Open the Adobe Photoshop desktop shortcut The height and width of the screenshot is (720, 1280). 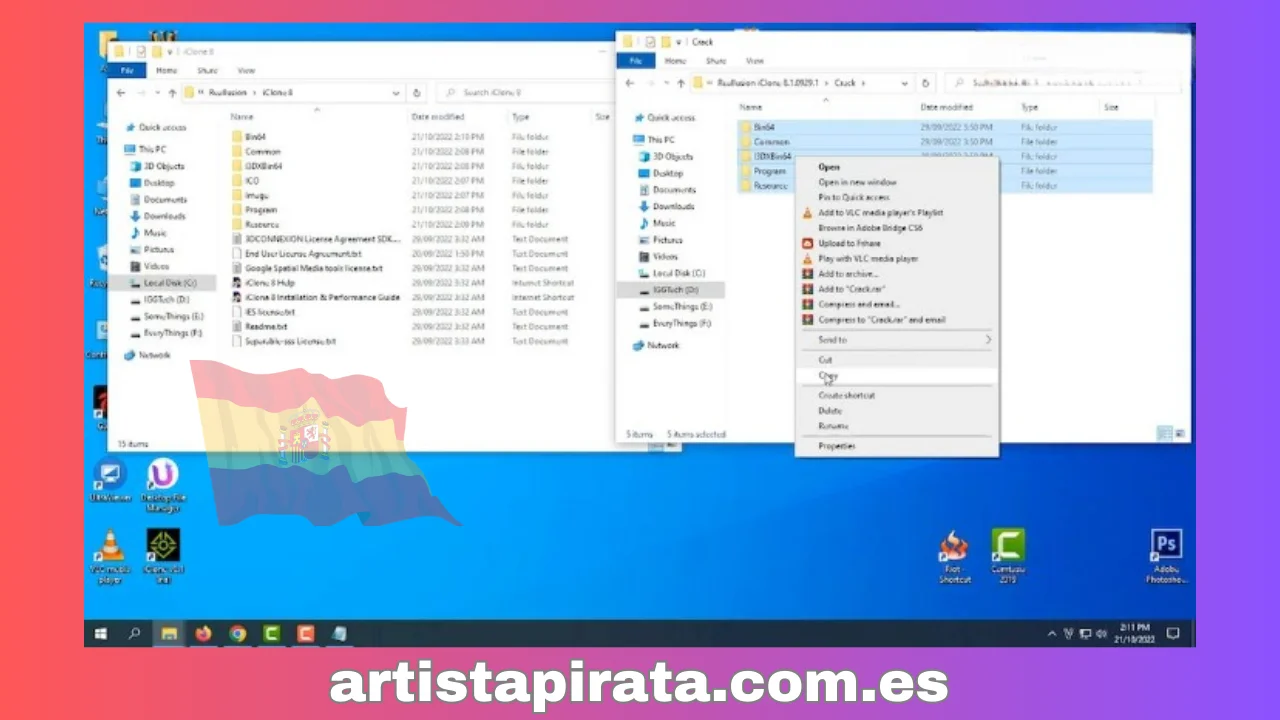pyautogui.click(x=1166, y=556)
